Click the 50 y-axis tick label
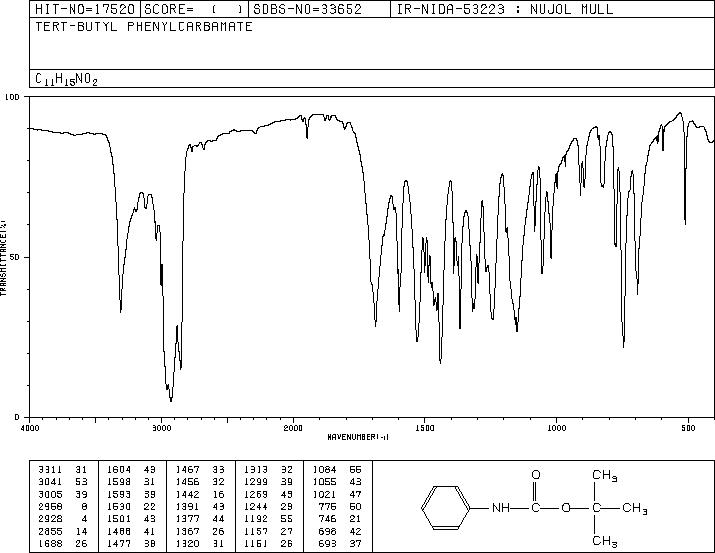The image size is (715, 553). point(15,258)
